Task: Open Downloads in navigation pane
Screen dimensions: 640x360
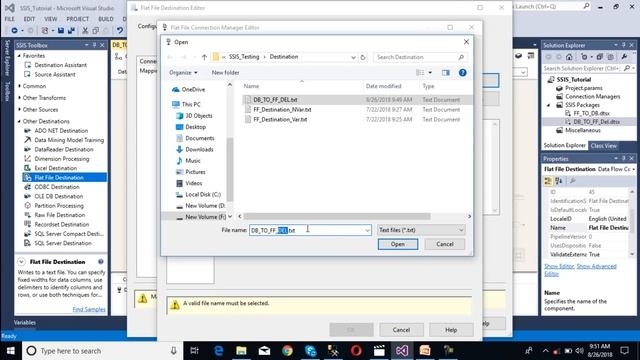Action: tap(195, 149)
